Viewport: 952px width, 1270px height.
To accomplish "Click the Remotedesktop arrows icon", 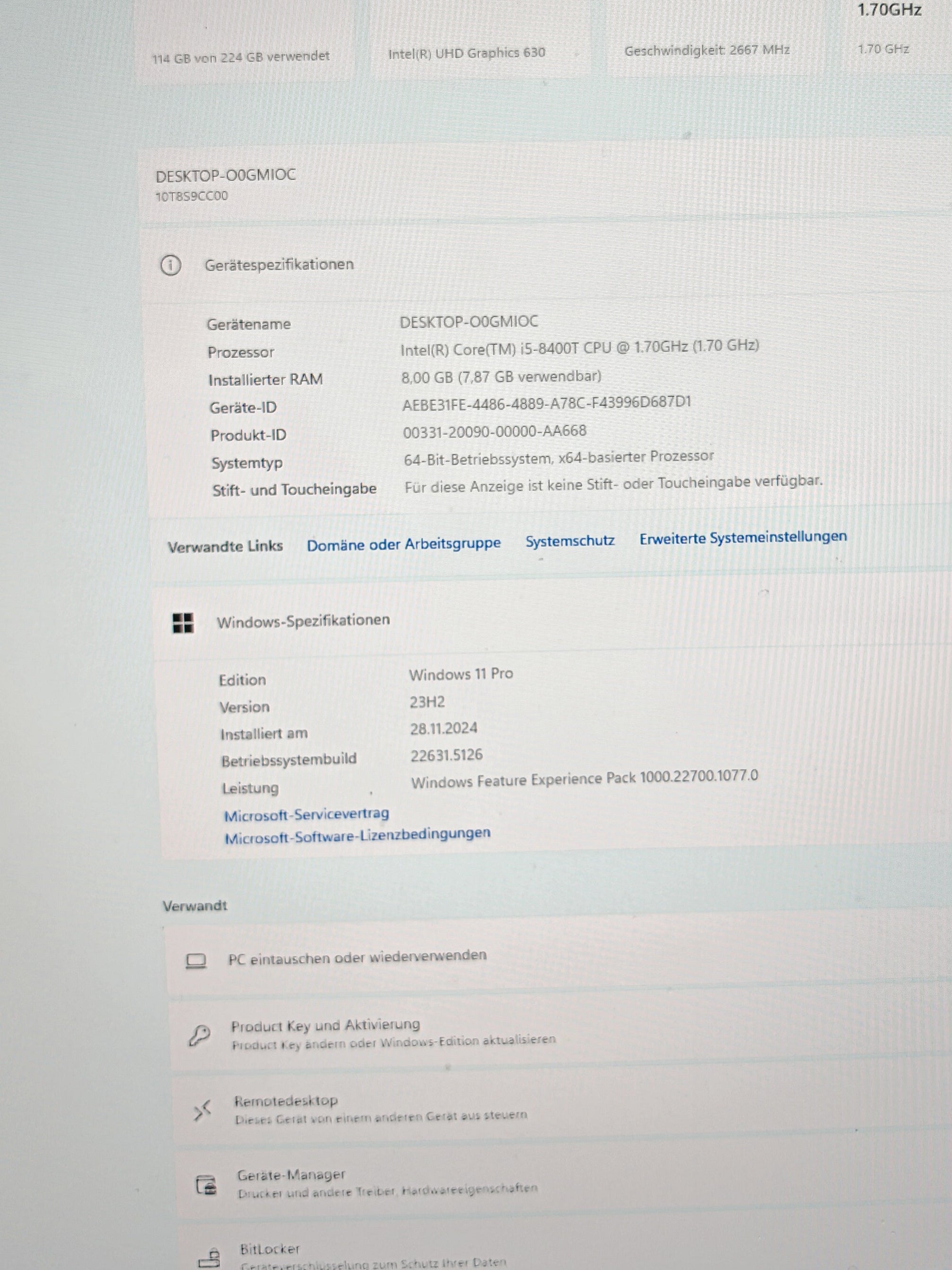I will click(x=202, y=1110).
